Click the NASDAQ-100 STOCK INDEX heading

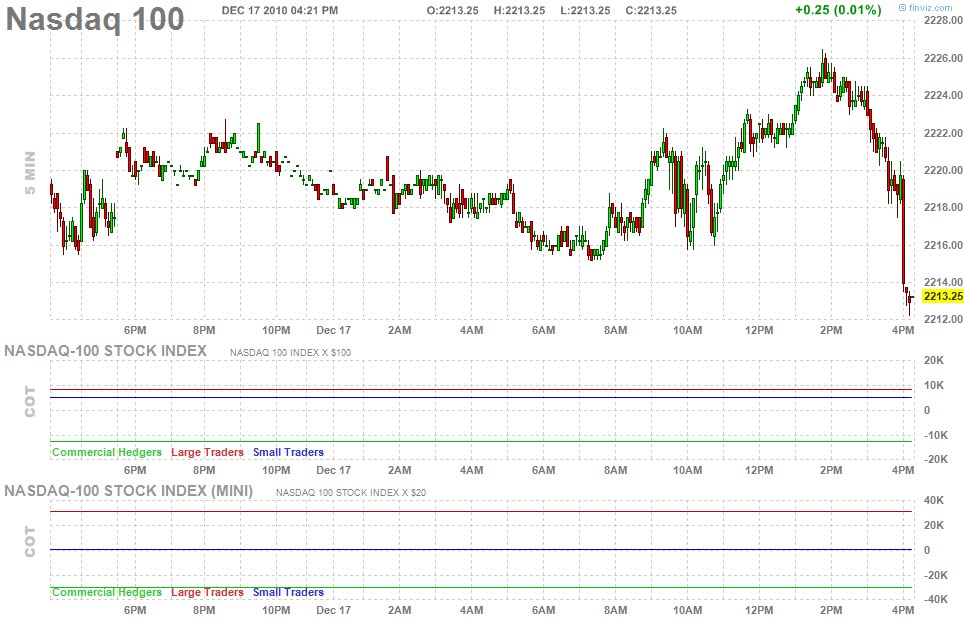click(106, 351)
